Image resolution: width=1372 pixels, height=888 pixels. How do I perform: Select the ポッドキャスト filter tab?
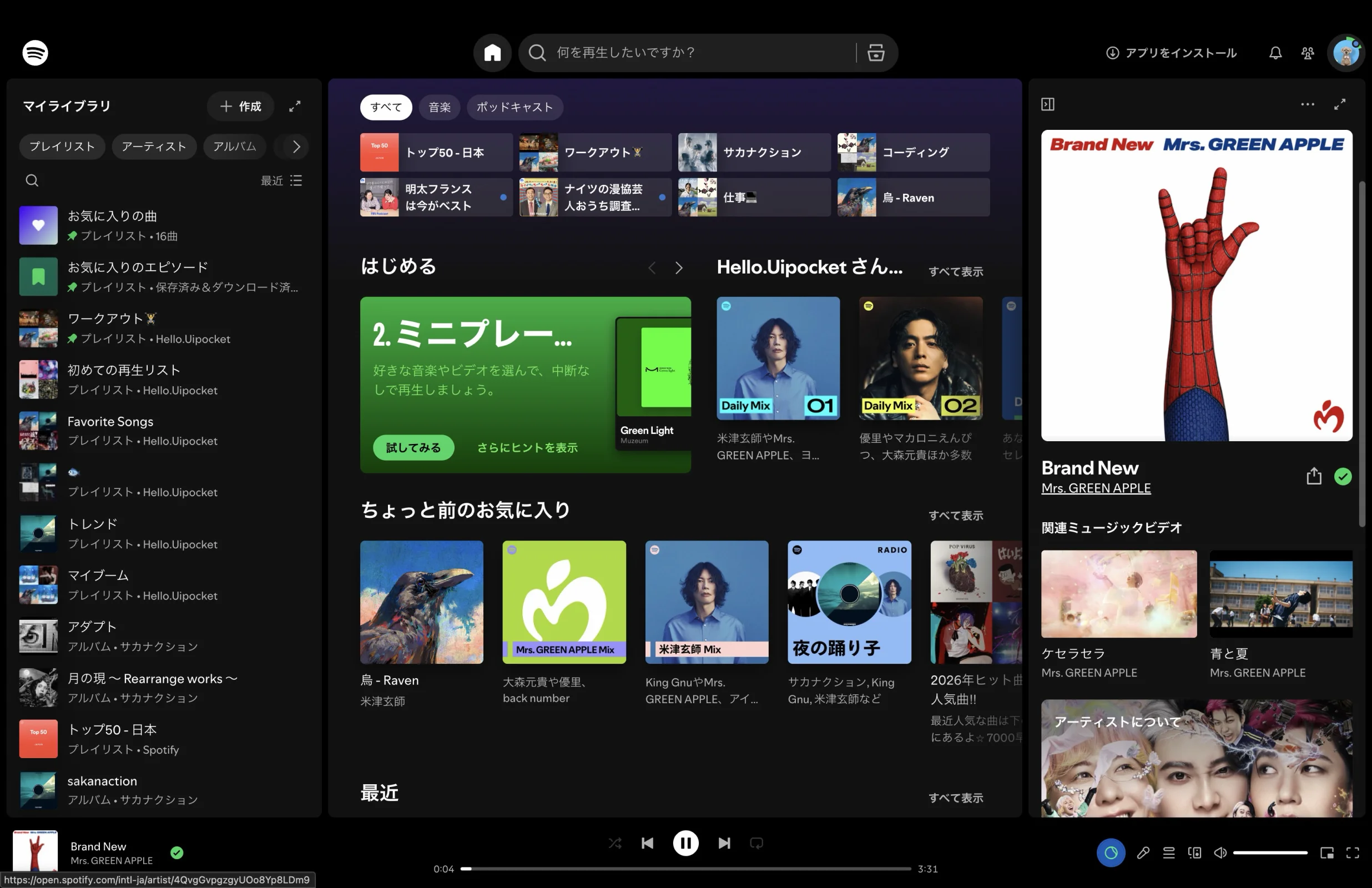[514, 107]
